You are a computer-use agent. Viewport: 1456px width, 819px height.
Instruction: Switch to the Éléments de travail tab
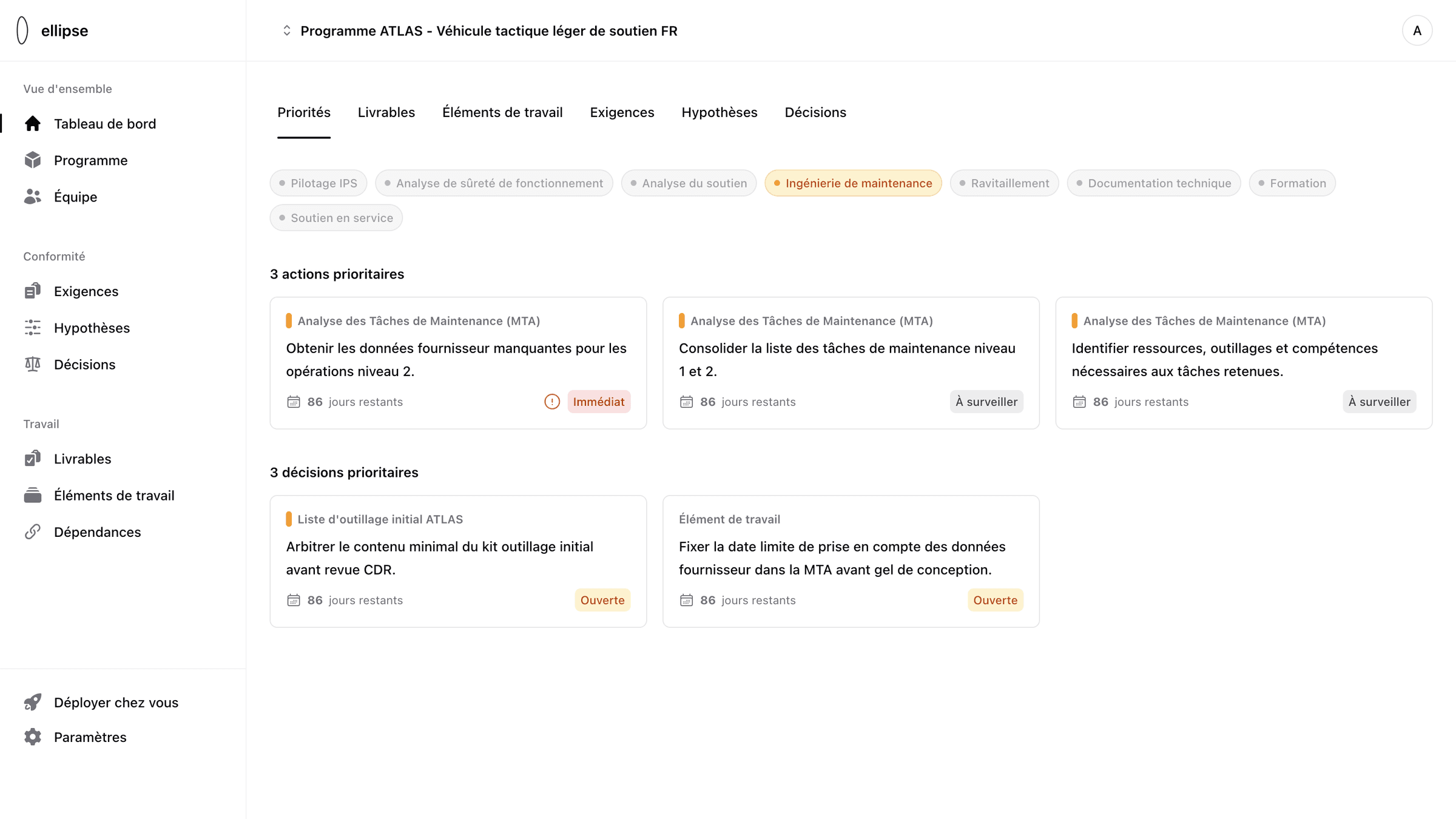tap(502, 112)
